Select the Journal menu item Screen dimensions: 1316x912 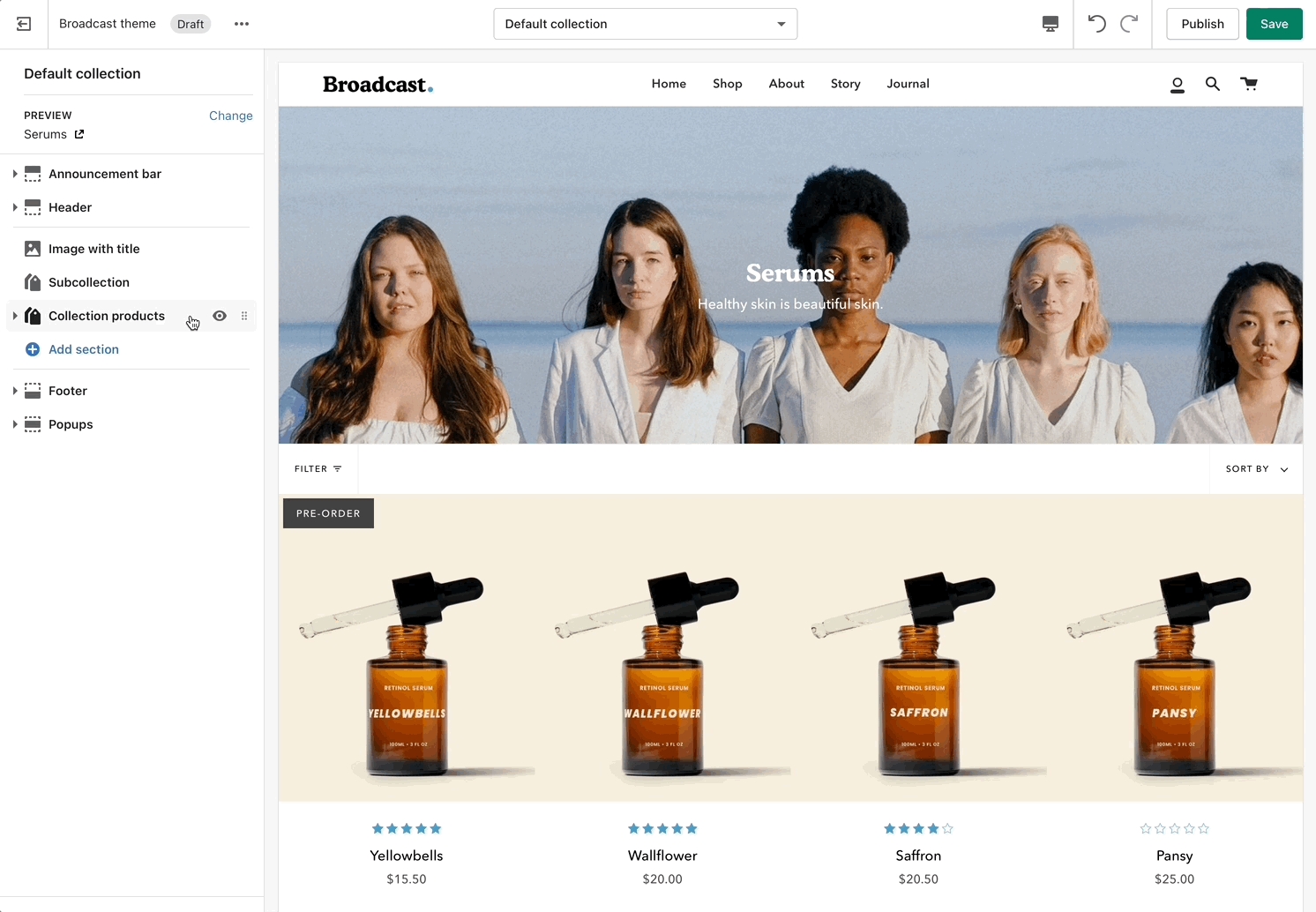pyautogui.click(x=908, y=84)
